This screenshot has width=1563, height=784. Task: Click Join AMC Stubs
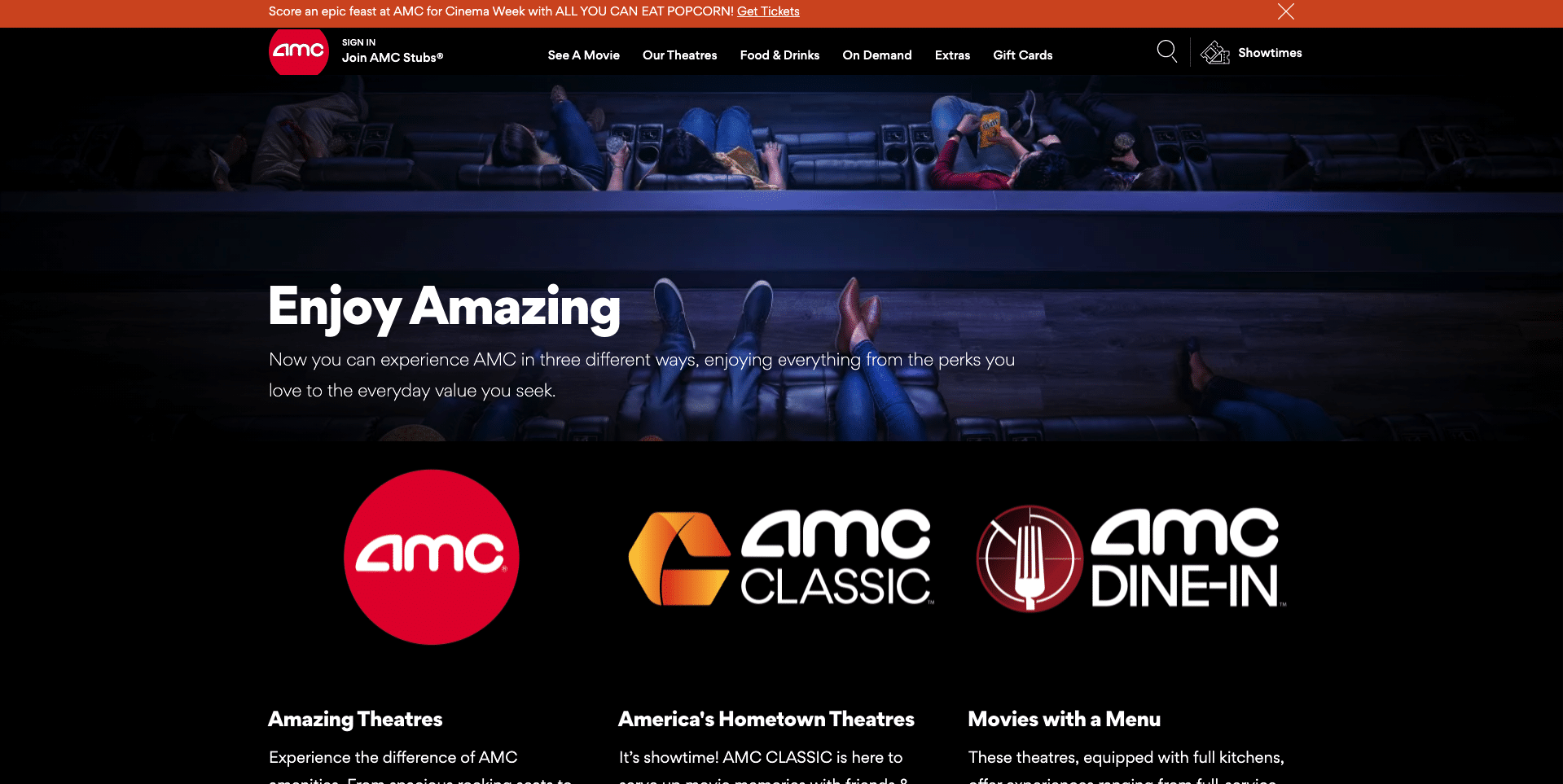(392, 58)
